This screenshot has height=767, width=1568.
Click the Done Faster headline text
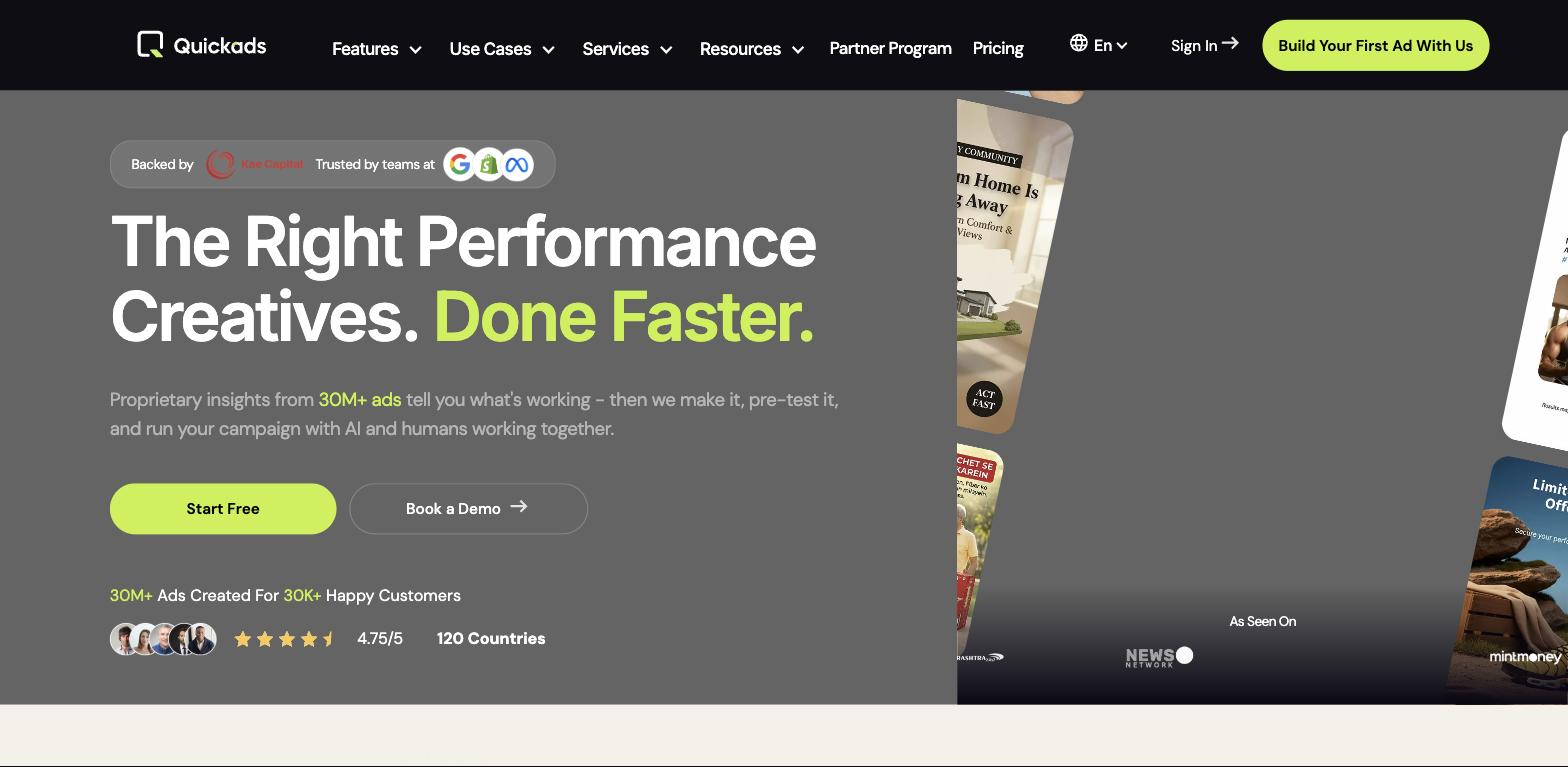pyautogui.click(x=624, y=317)
